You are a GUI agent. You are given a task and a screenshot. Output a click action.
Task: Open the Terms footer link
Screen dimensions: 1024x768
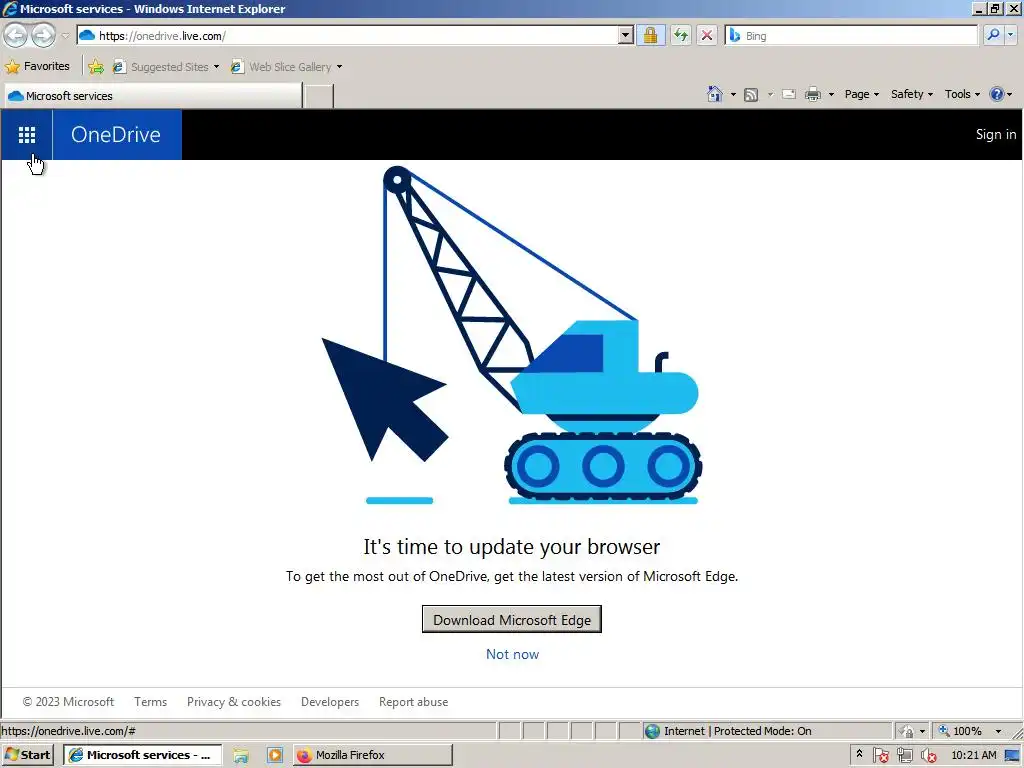(x=150, y=702)
